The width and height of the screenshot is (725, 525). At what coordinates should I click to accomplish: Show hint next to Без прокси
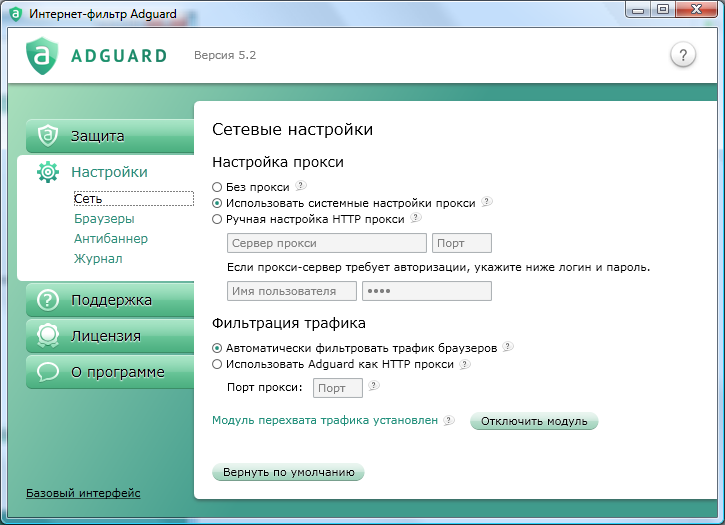coord(301,185)
